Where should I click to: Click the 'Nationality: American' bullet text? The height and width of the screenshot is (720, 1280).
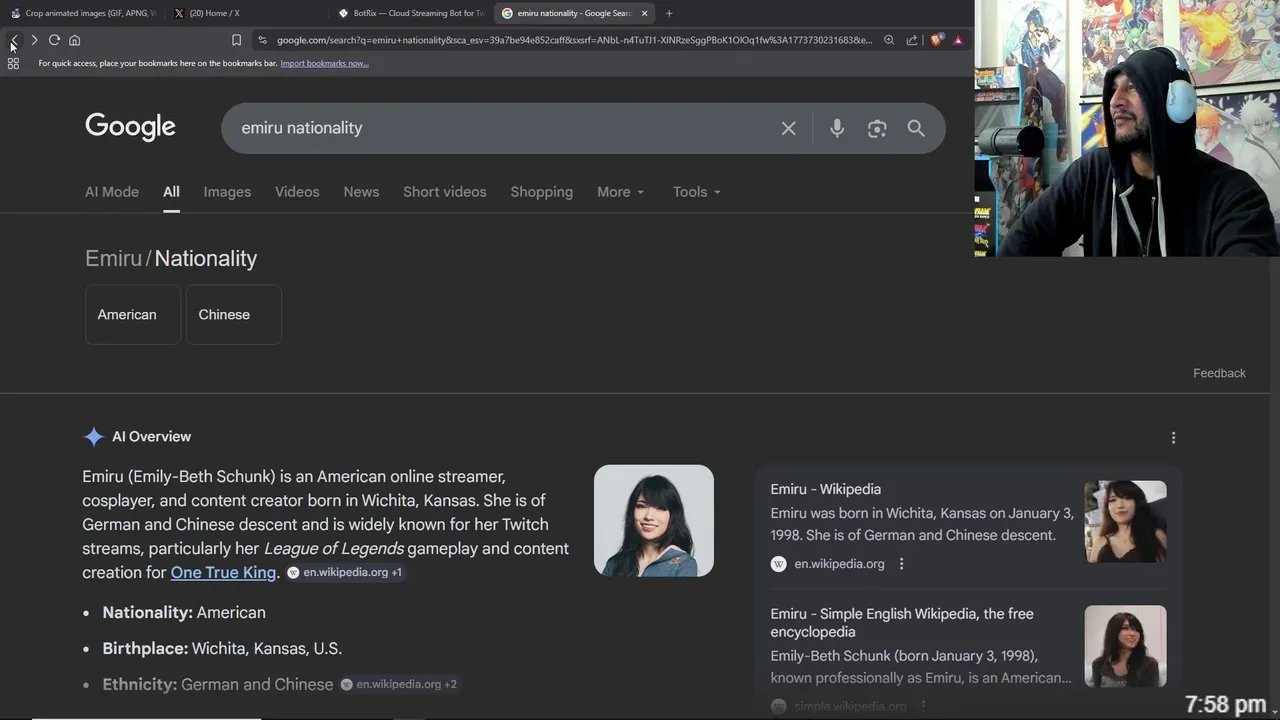click(184, 613)
